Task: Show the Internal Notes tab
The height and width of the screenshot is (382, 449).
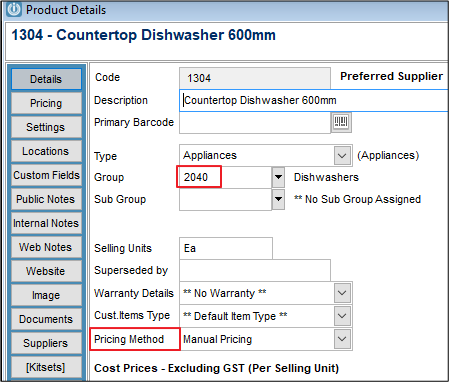Action: tap(46, 223)
